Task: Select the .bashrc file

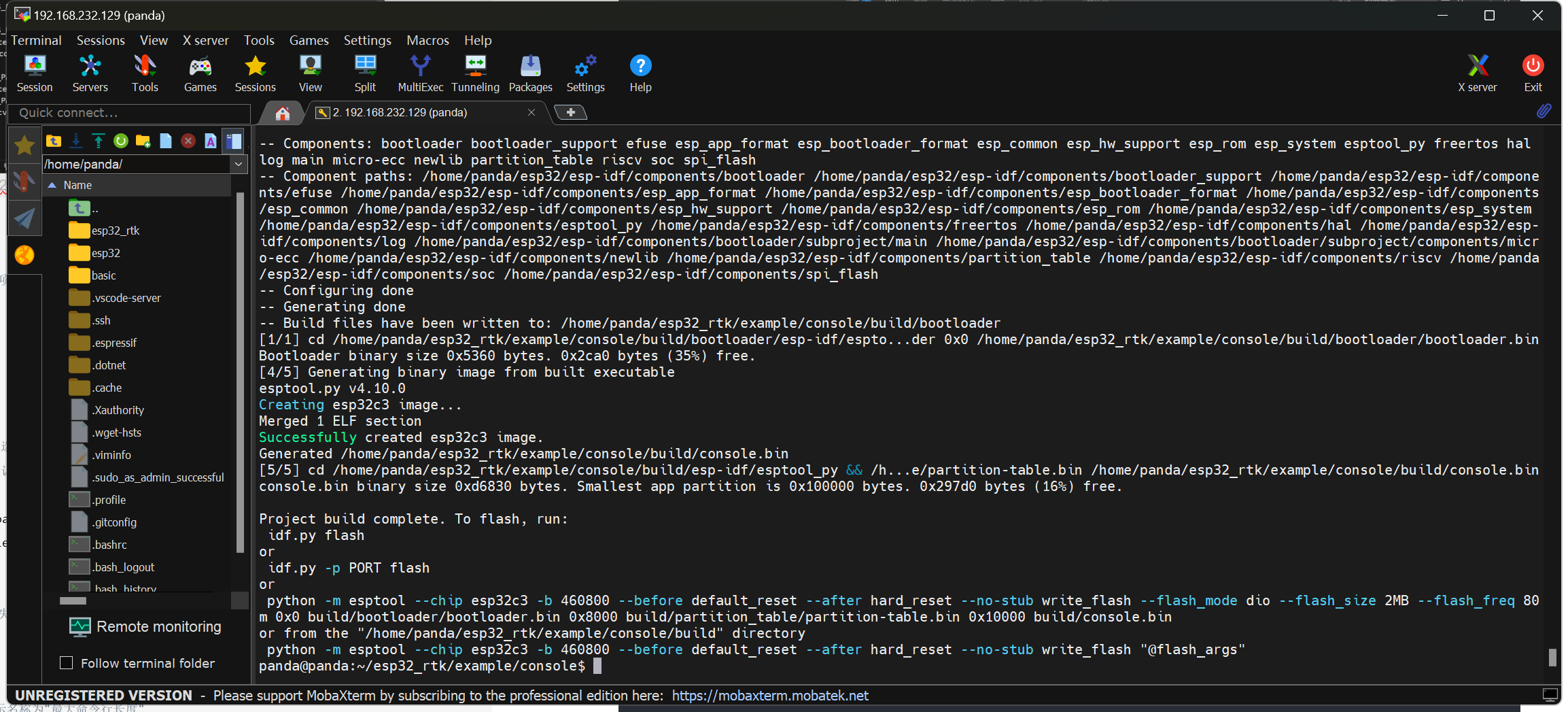Action: (x=99, y=545)
